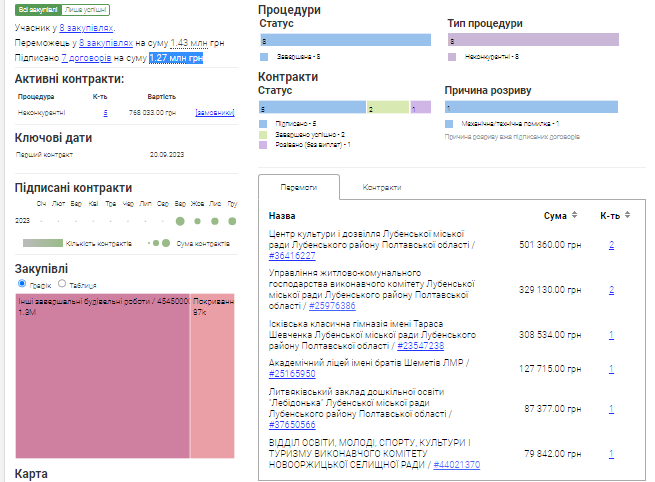Click the last month dot in contracts timeline
Screen dimensions: 655x482
pyautogui.click(x=231, y=221)
